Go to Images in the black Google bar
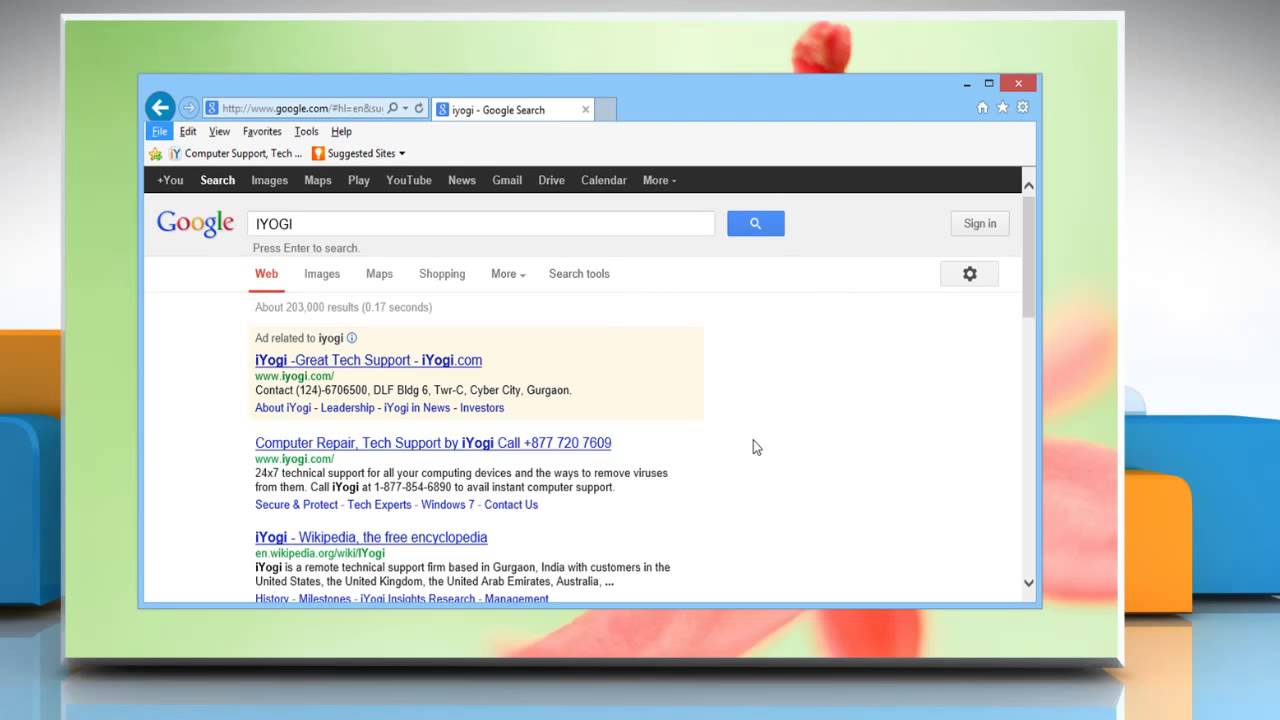1280x720 pixels. pos(269,180)
